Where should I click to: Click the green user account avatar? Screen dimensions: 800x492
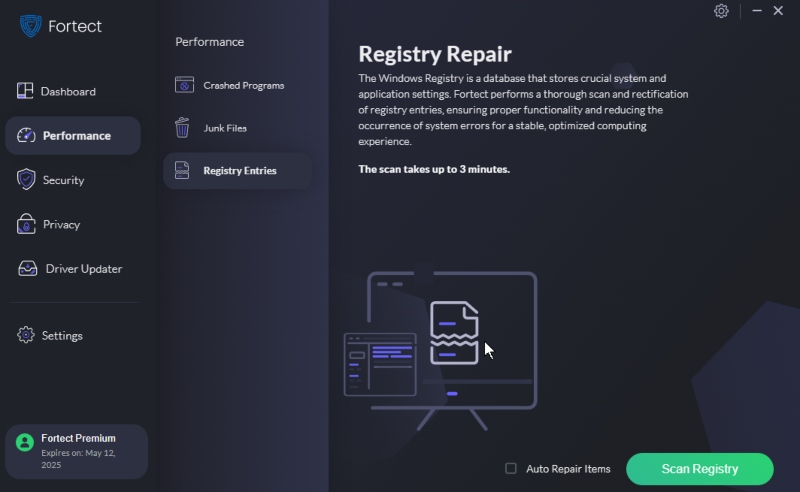tap(24, 442)
